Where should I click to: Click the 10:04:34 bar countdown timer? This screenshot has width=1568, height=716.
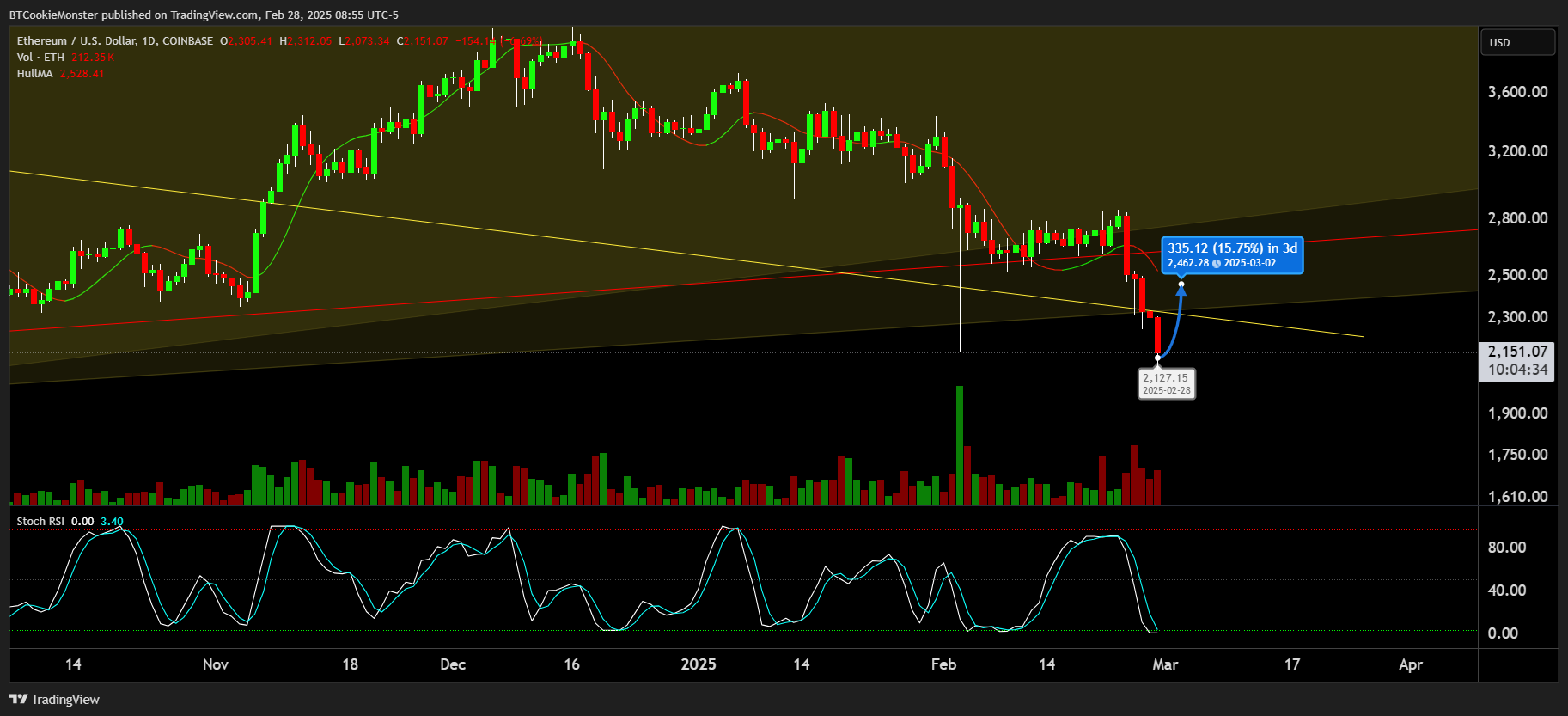coord(1517,370)
